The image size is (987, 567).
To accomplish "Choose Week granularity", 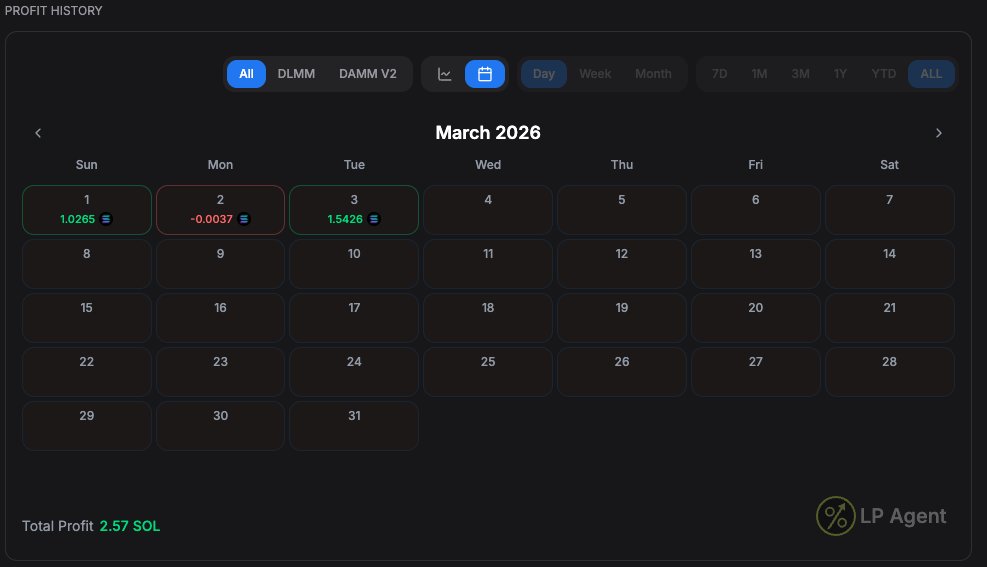I will click(595, 74).
